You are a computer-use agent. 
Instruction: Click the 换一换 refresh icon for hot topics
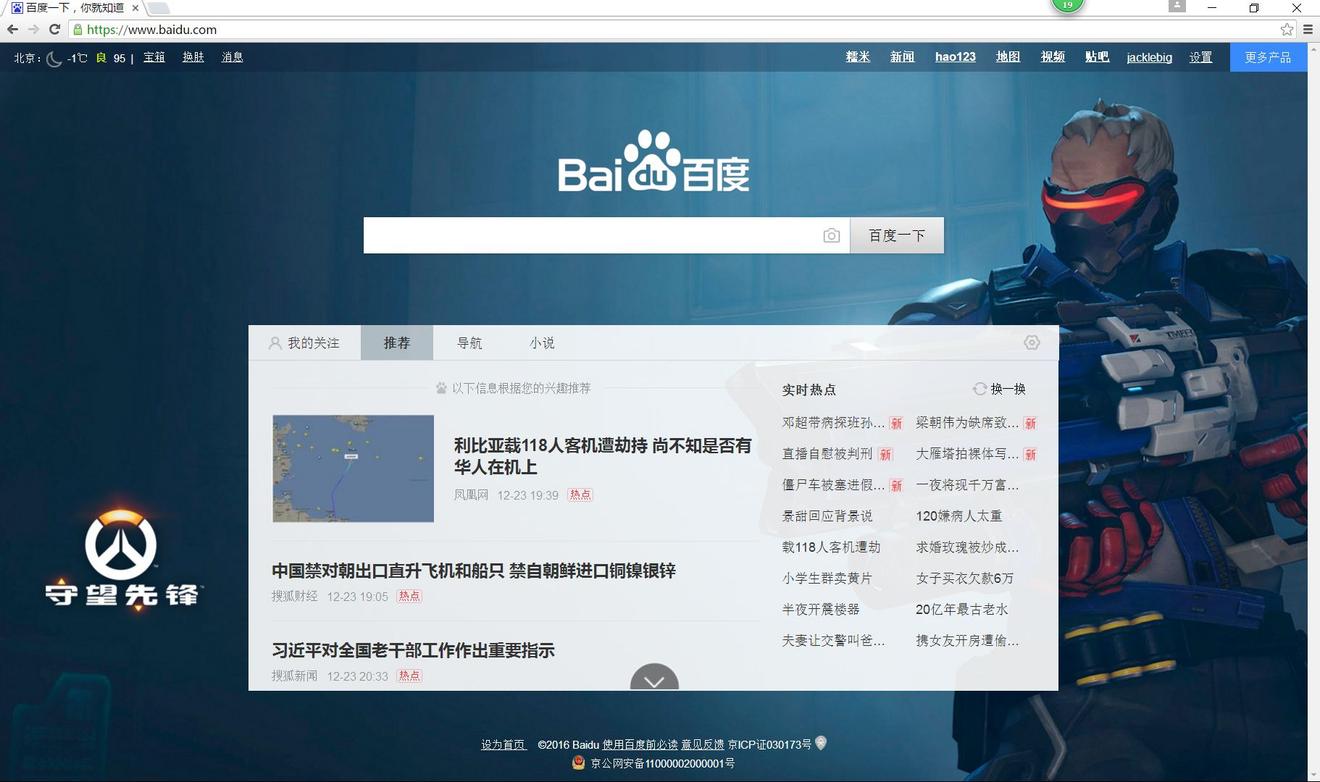pos(980,389)
